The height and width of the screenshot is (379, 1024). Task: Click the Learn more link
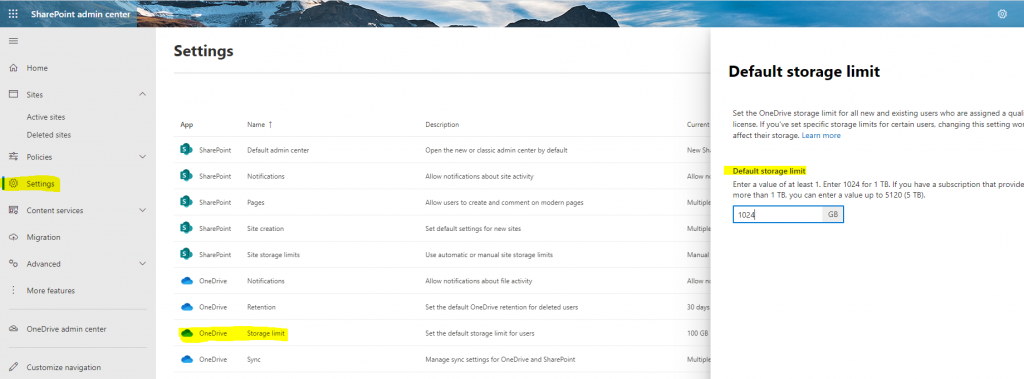tap(821, 135)
